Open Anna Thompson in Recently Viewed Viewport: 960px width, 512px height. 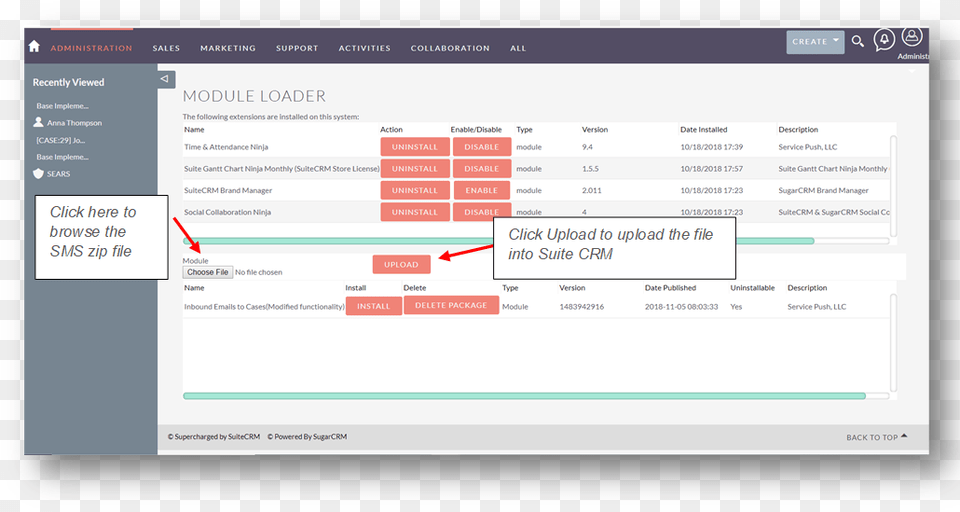pos(74,123)
